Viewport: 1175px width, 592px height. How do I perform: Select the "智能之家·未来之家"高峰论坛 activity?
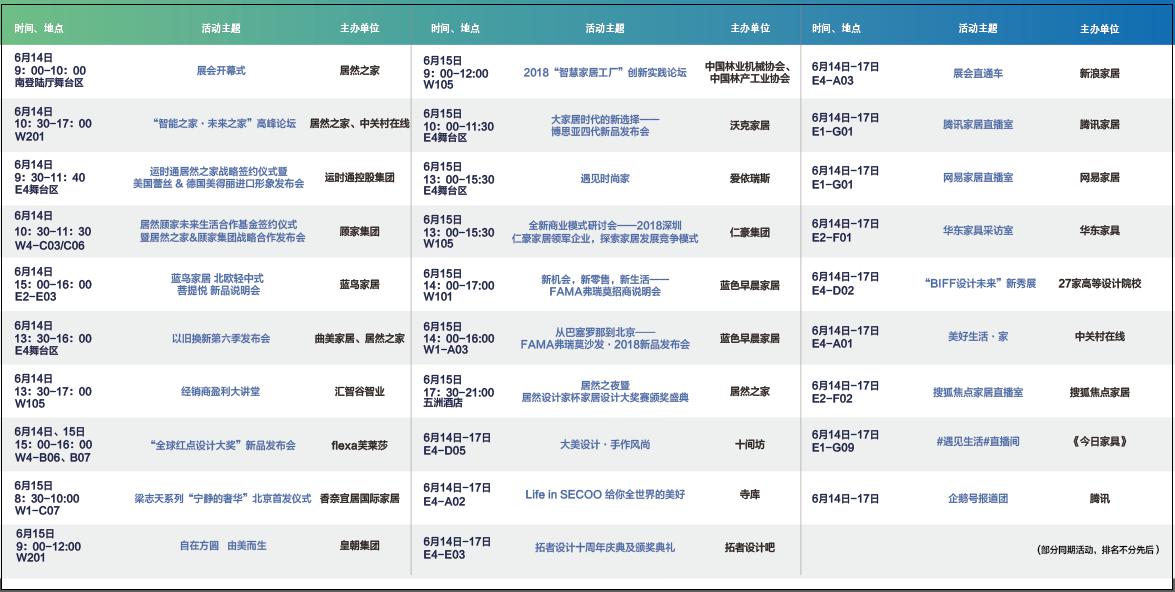(x=224, y=124)
